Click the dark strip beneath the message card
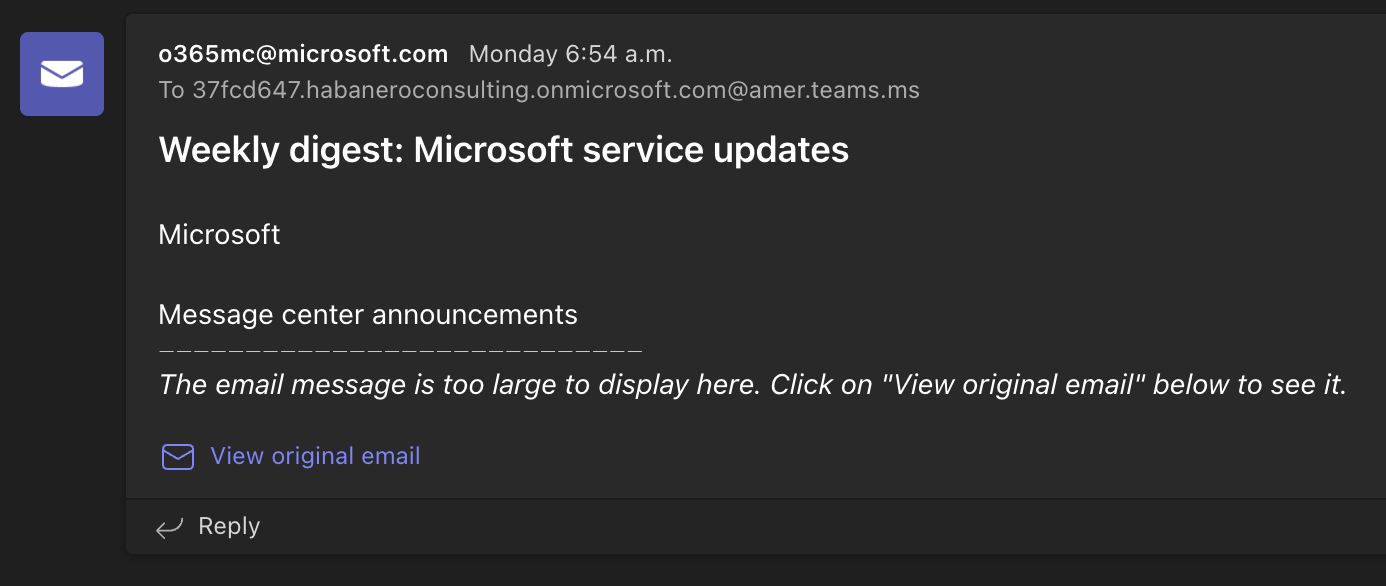 click(700, 571)
